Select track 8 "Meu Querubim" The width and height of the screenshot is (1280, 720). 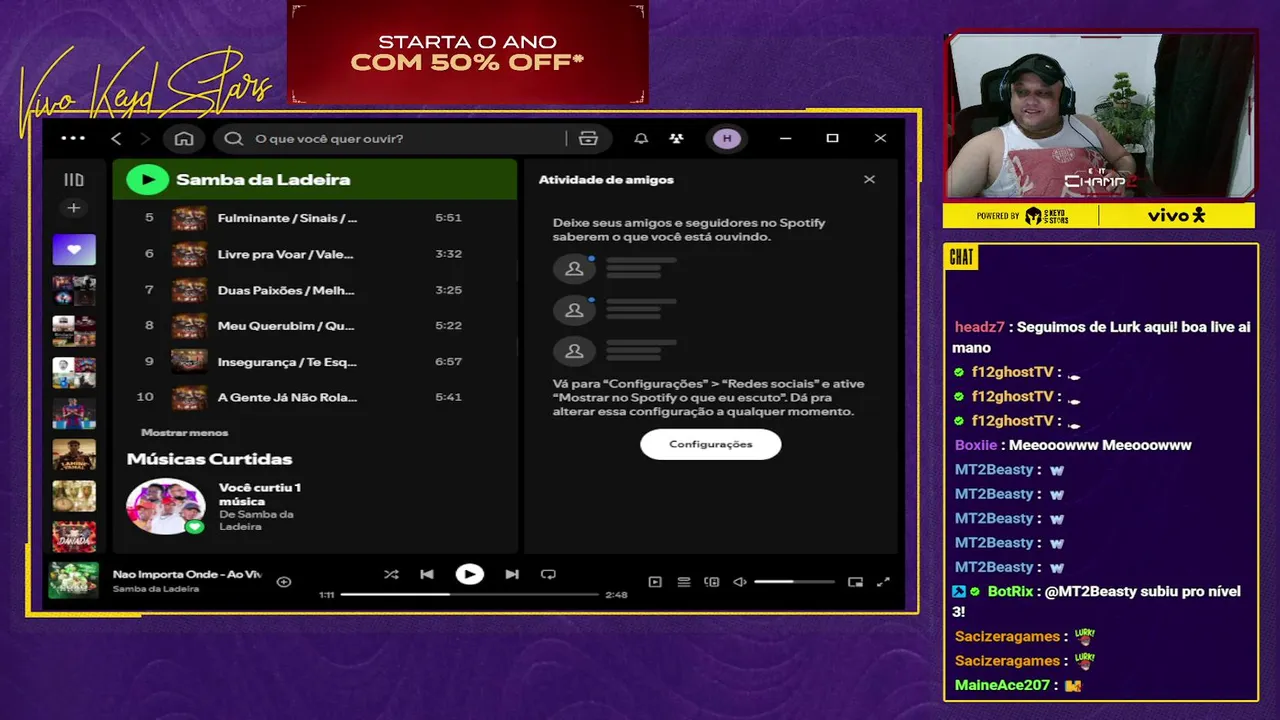(314, 326)
